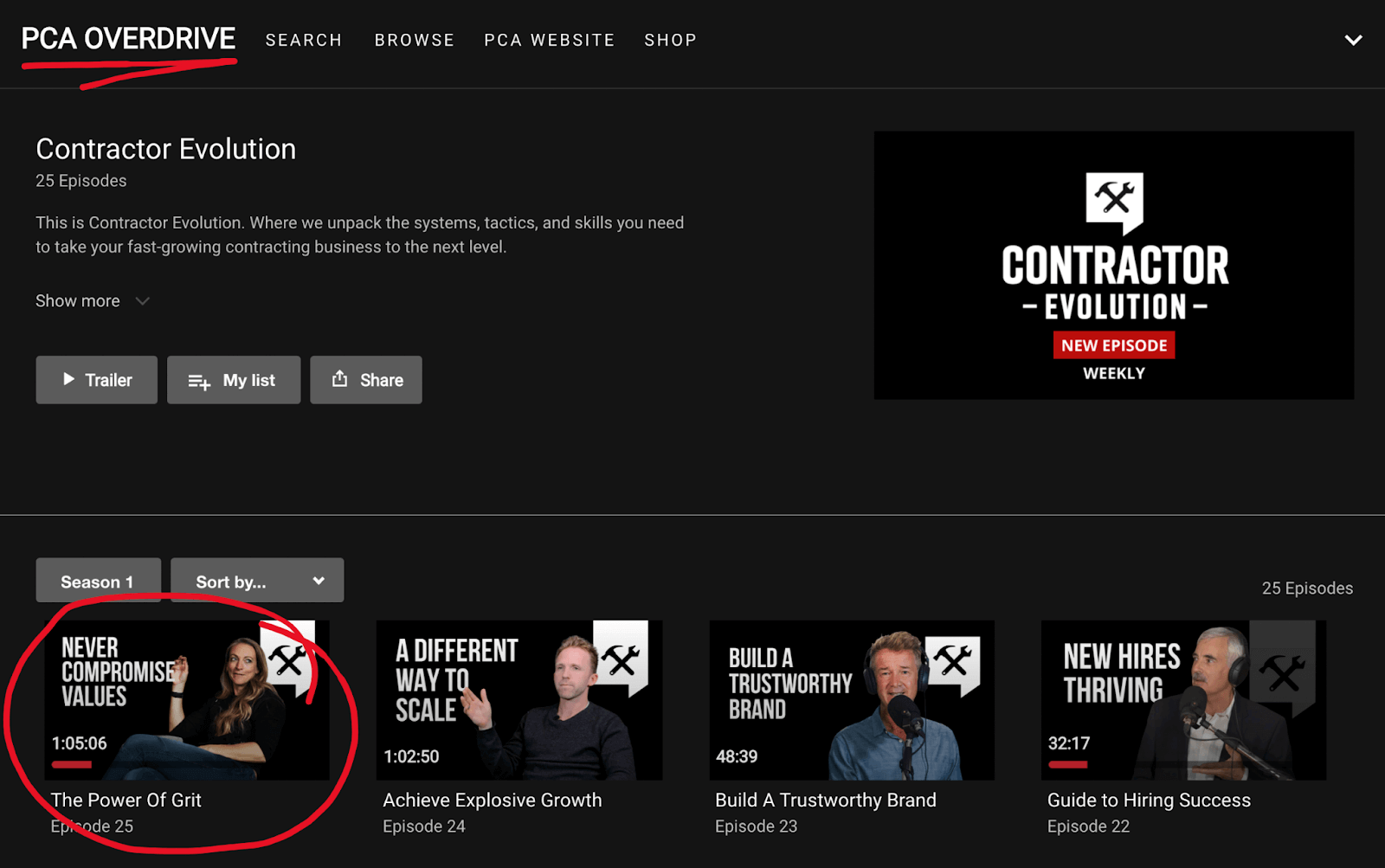Open Build A Trustworthy Brand thumbnail

point(852,700)
